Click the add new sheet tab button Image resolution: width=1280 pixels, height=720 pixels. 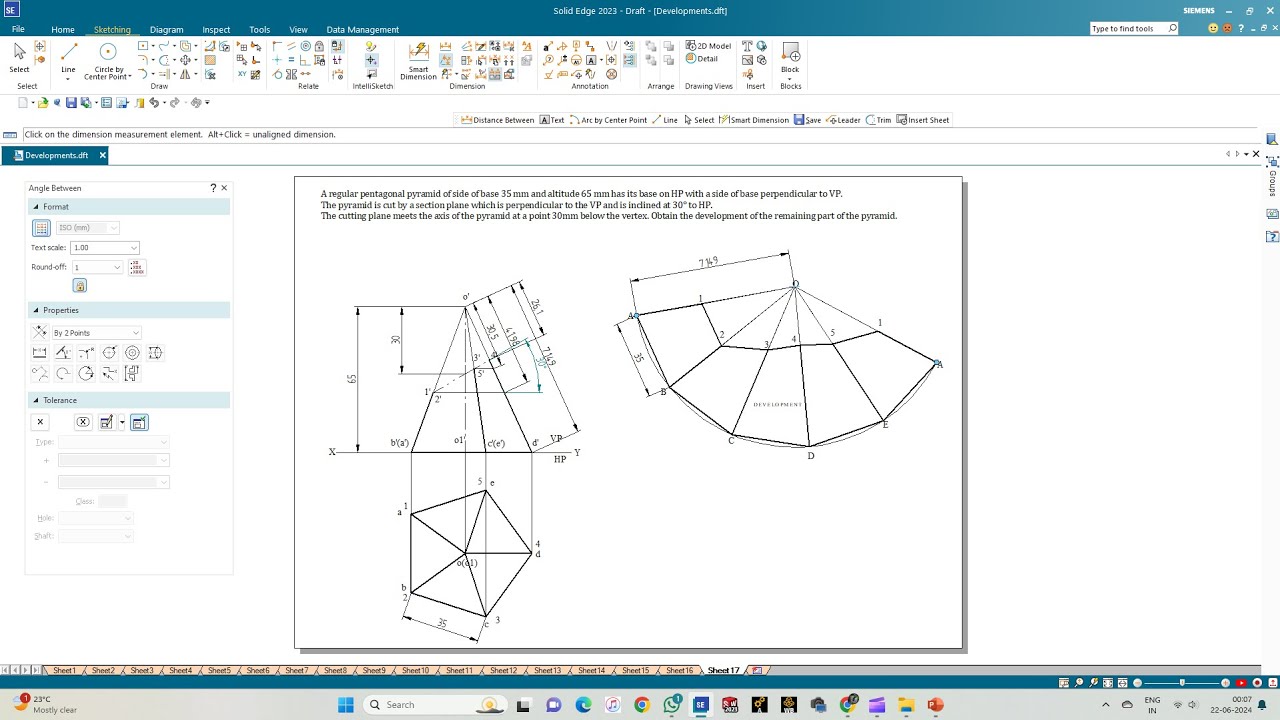click(x=757, y=670)
